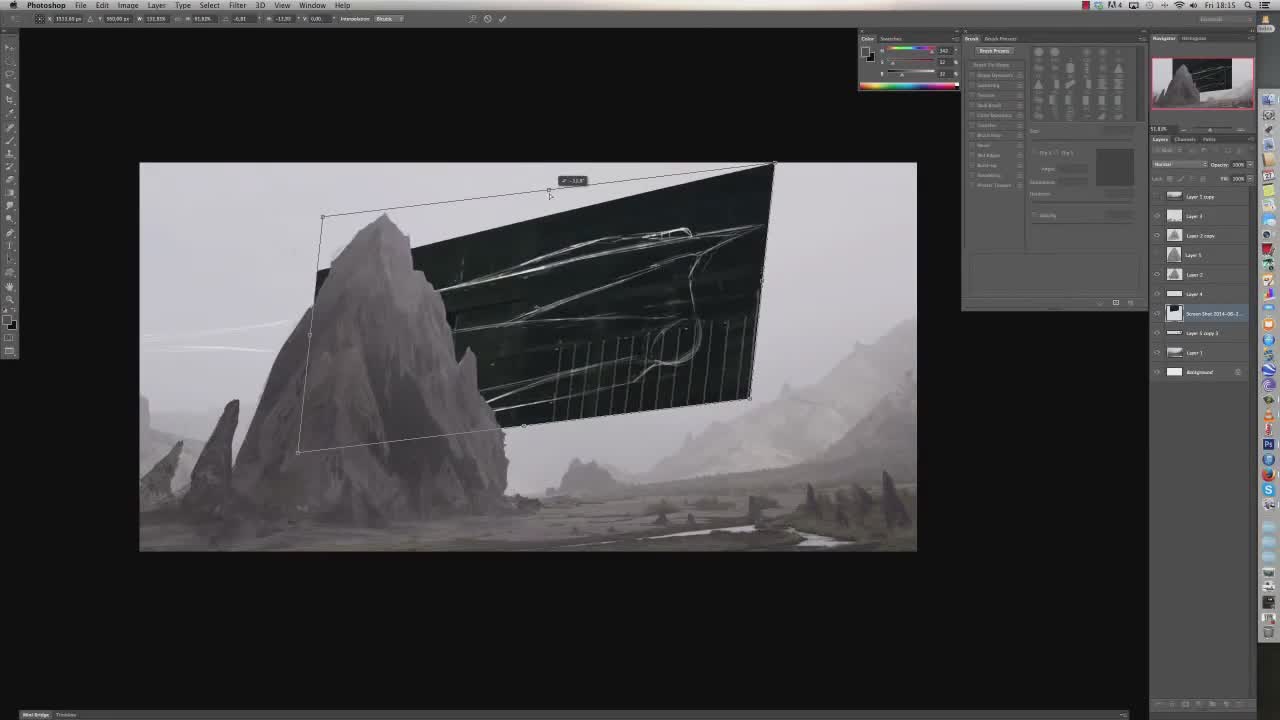Cancel the transform using the circle-slash icon
The width and height of the screenshot is (1280, 720).
487,19
